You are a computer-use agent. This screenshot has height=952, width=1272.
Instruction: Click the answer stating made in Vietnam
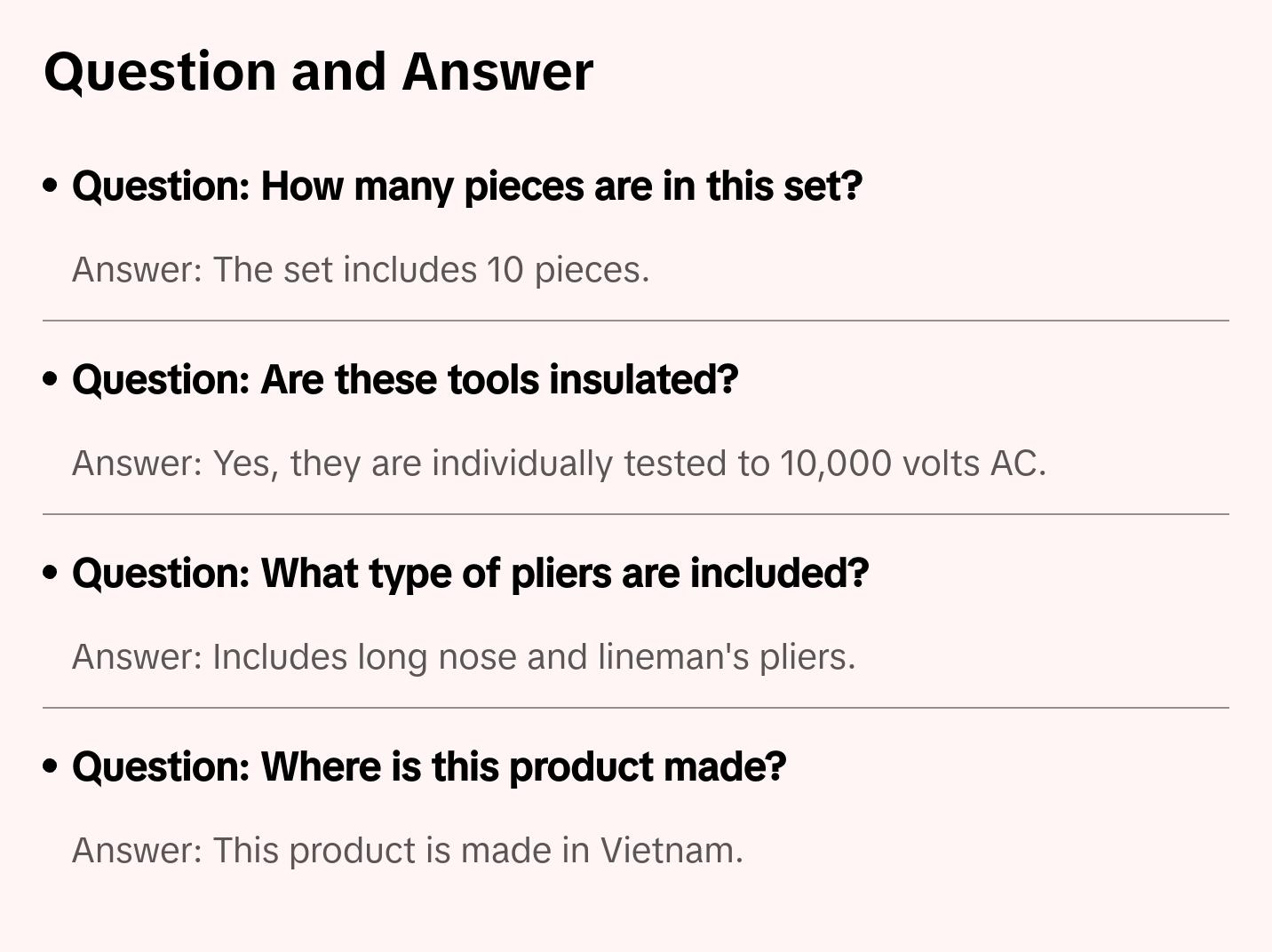tap(407, 851)
